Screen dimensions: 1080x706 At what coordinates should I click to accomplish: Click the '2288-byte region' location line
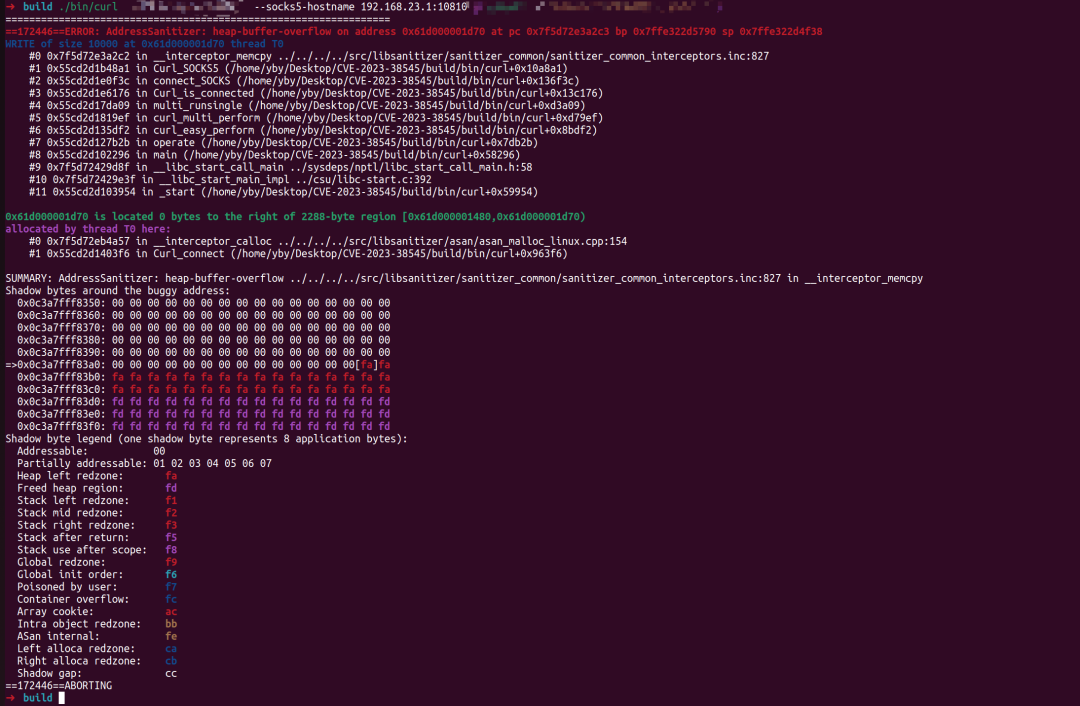point(295,217)
